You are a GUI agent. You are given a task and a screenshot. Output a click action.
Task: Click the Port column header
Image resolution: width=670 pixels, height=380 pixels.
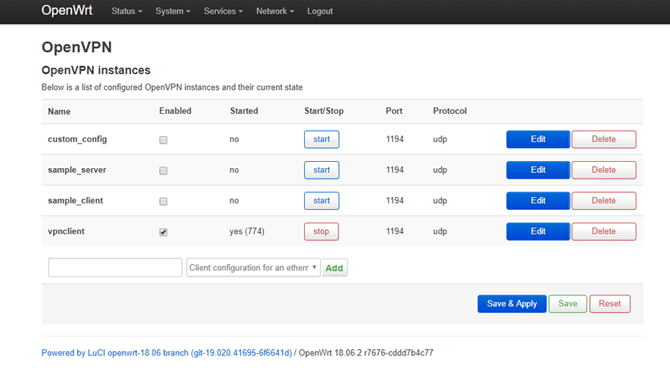(394, 111)
